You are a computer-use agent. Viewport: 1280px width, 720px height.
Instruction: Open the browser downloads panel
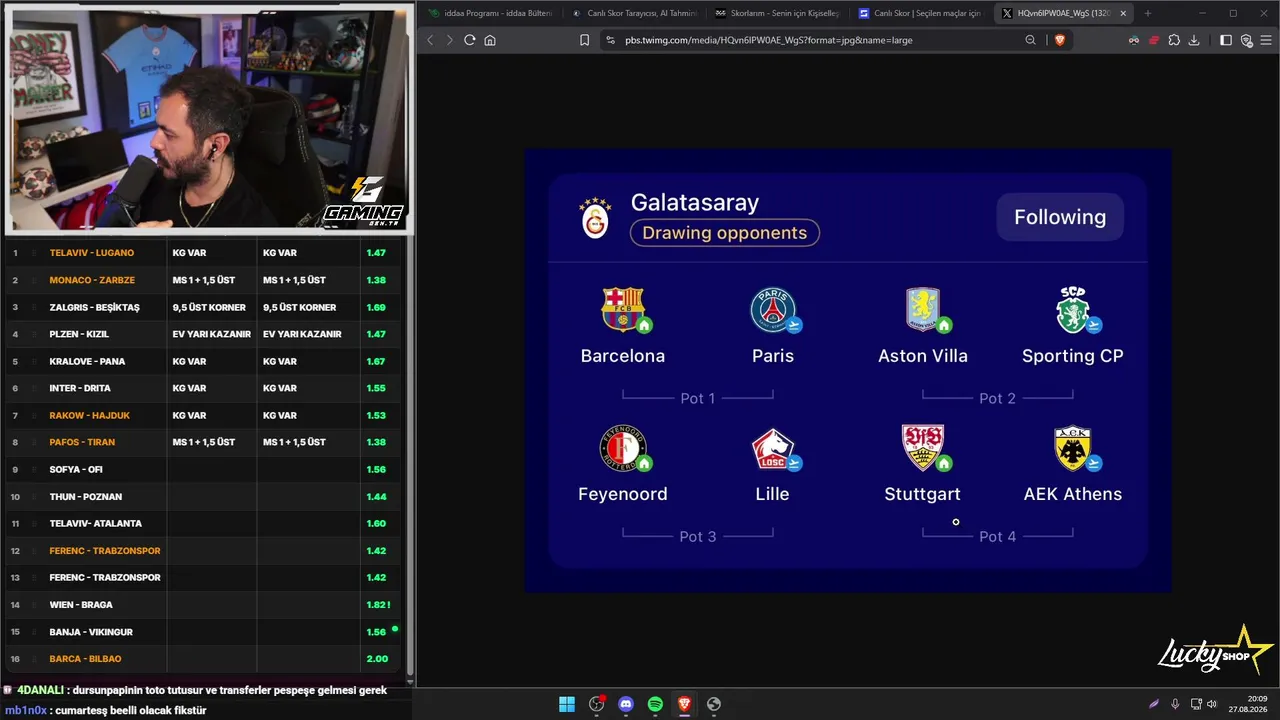(1194, 40)
